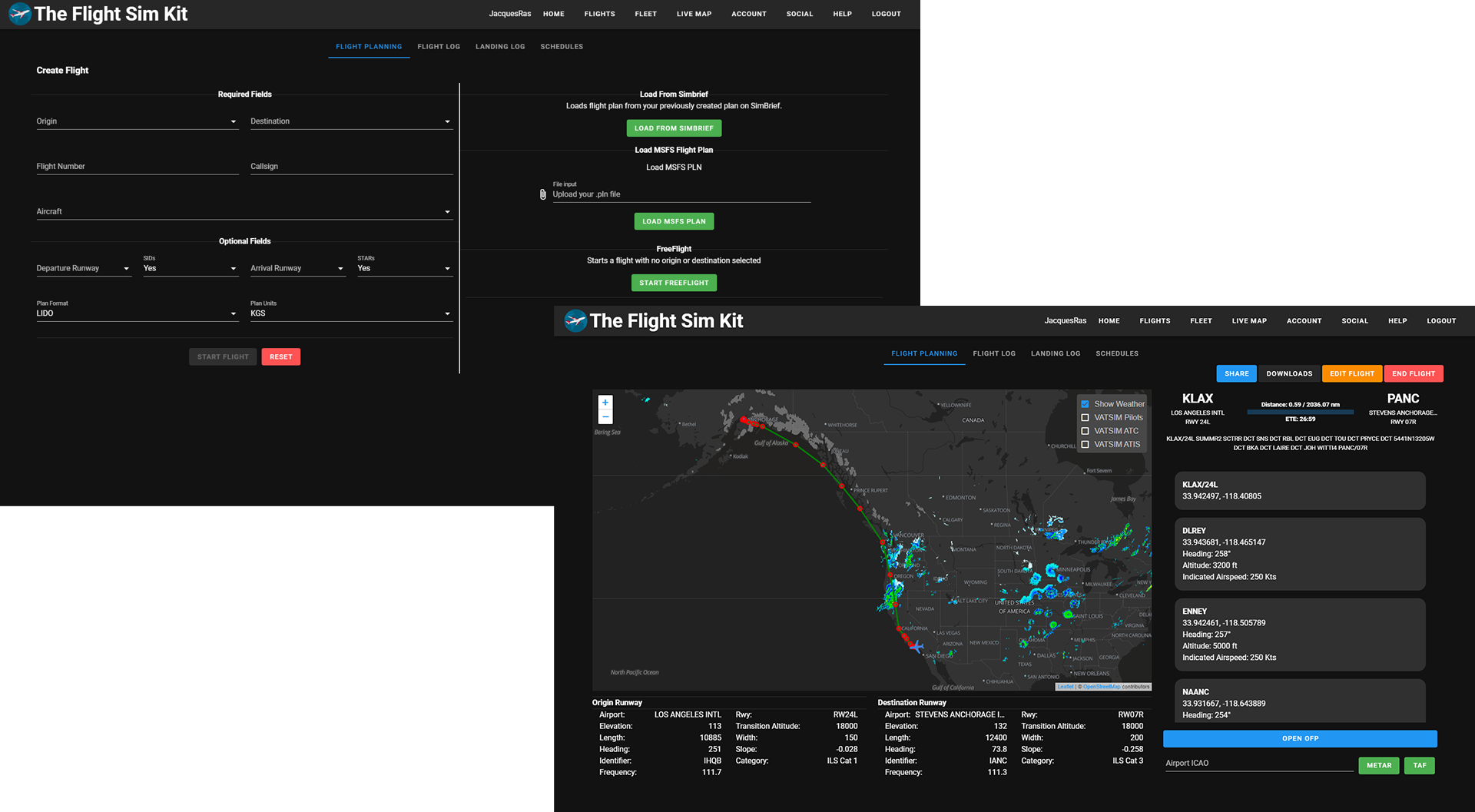Image resolution: width=1475 pixels, height=812 pixels.
Task: Open the Aircraft dropdown
Action: click(x=244, y=211)
